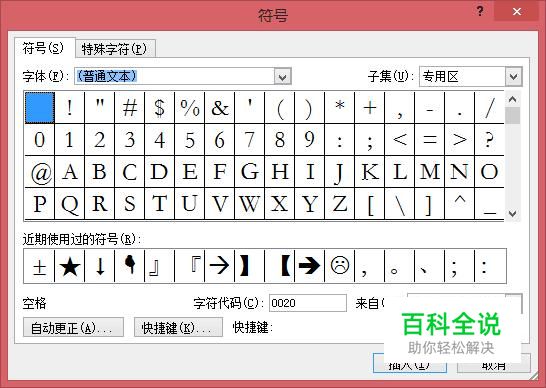This screenshot has width=546, height=388.
Task: Open the 字体 font dropdown
Action: pos(282,76)
